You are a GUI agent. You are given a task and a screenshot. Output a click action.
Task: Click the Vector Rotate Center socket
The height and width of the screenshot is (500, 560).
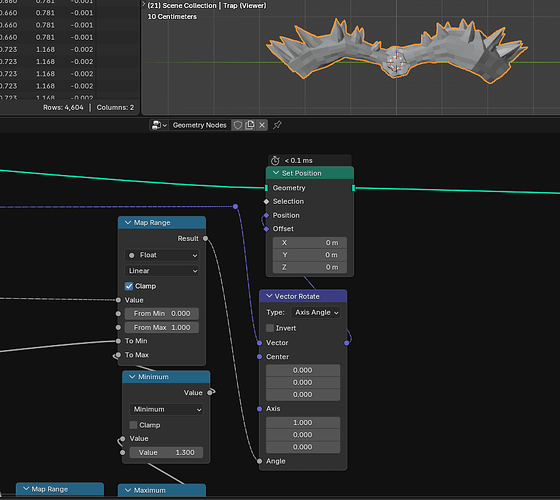[260, 357]
